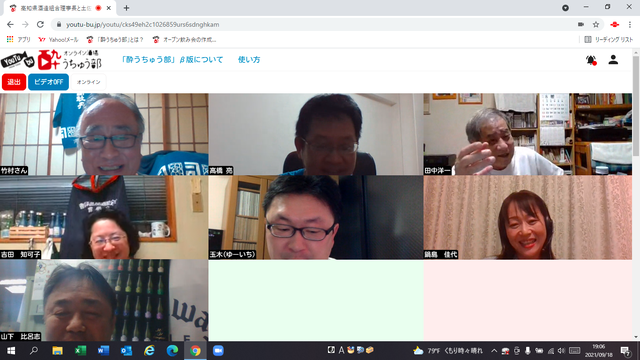Click the YouTu-bu site logo
Screen dimensions: 640x360
18,60
